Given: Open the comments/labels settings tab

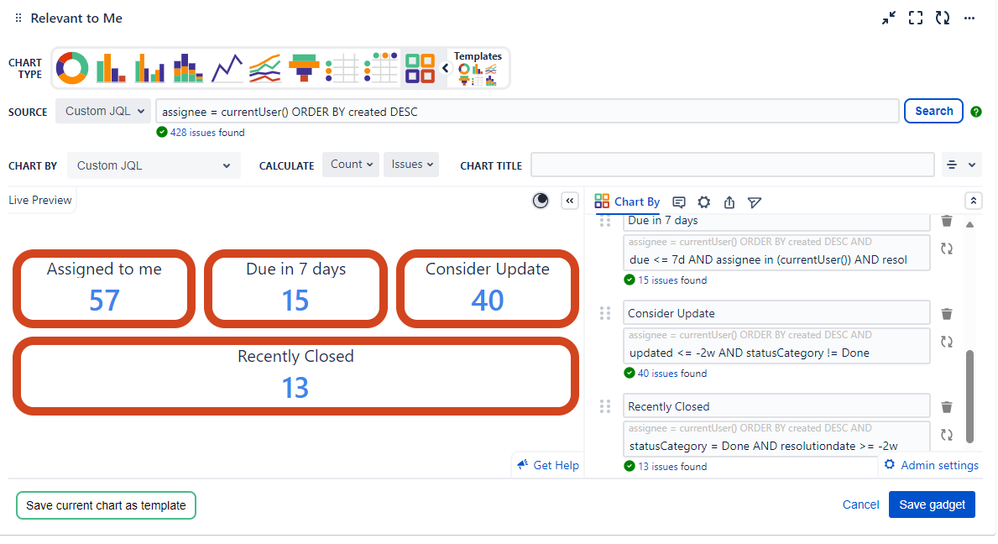Looking at the screenshot, I should coord(679,202).
